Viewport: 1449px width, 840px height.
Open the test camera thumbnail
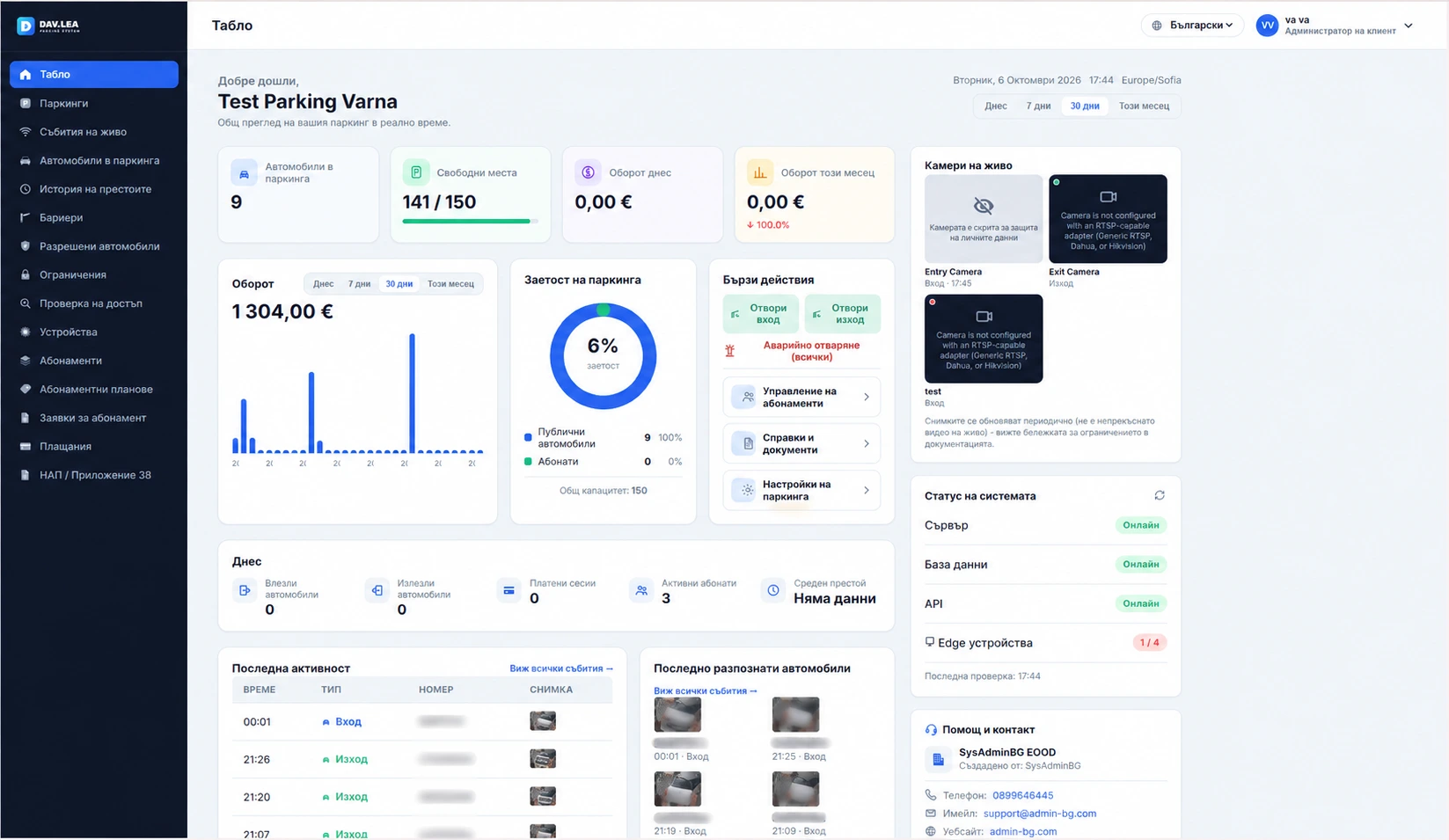(x=984, y=339)
